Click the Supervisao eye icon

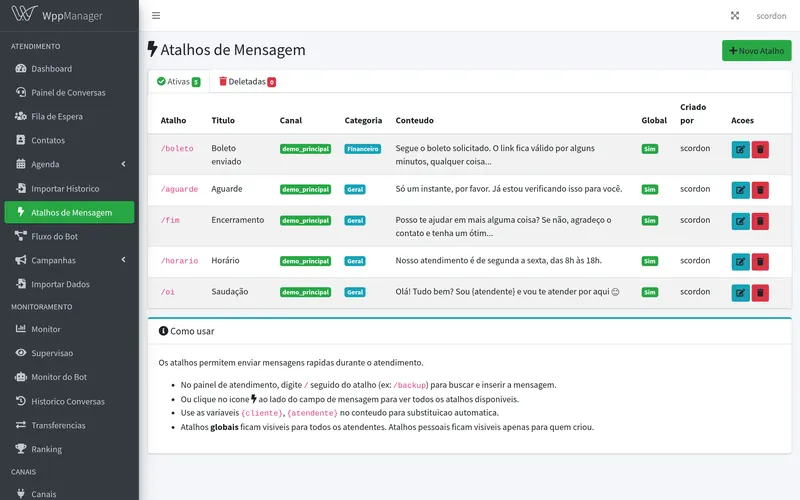click(20, 353)
